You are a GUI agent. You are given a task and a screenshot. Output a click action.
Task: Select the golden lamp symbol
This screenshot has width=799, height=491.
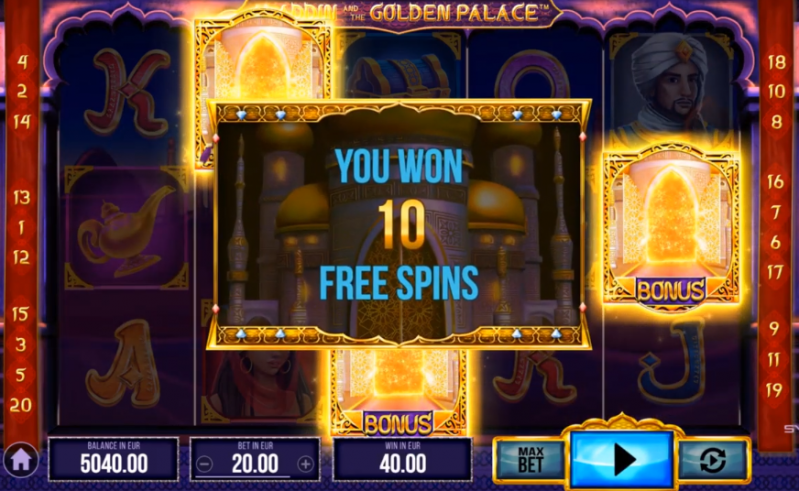tap(125, 230)
